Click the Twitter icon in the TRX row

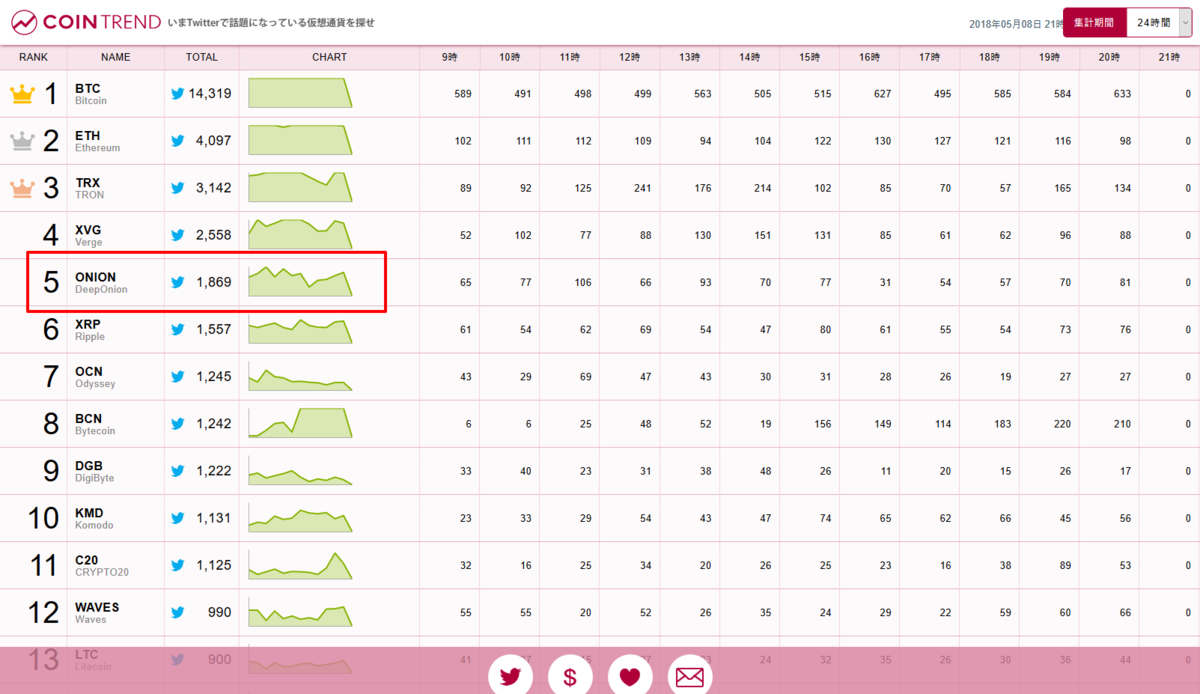coord(178,188)
